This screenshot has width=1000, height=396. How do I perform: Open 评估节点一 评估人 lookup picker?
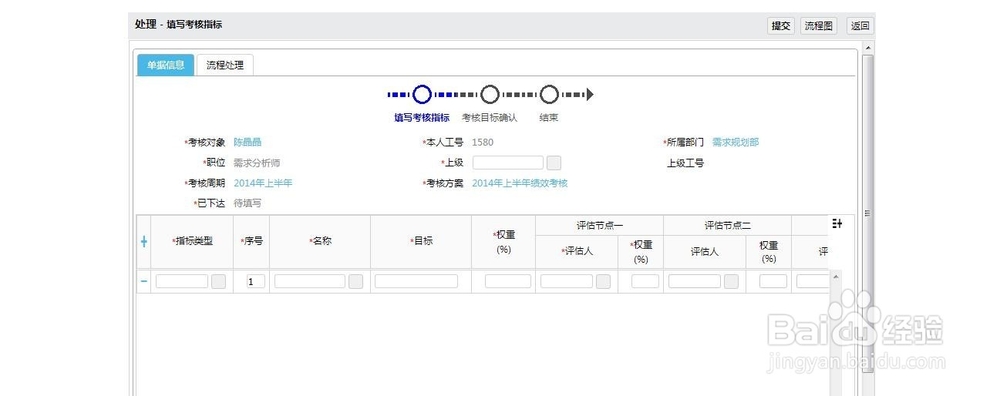coord(603,281)
